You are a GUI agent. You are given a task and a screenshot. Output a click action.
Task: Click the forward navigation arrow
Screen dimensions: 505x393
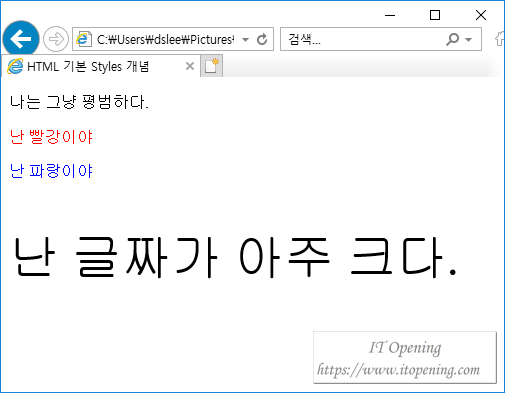point(56,39)
